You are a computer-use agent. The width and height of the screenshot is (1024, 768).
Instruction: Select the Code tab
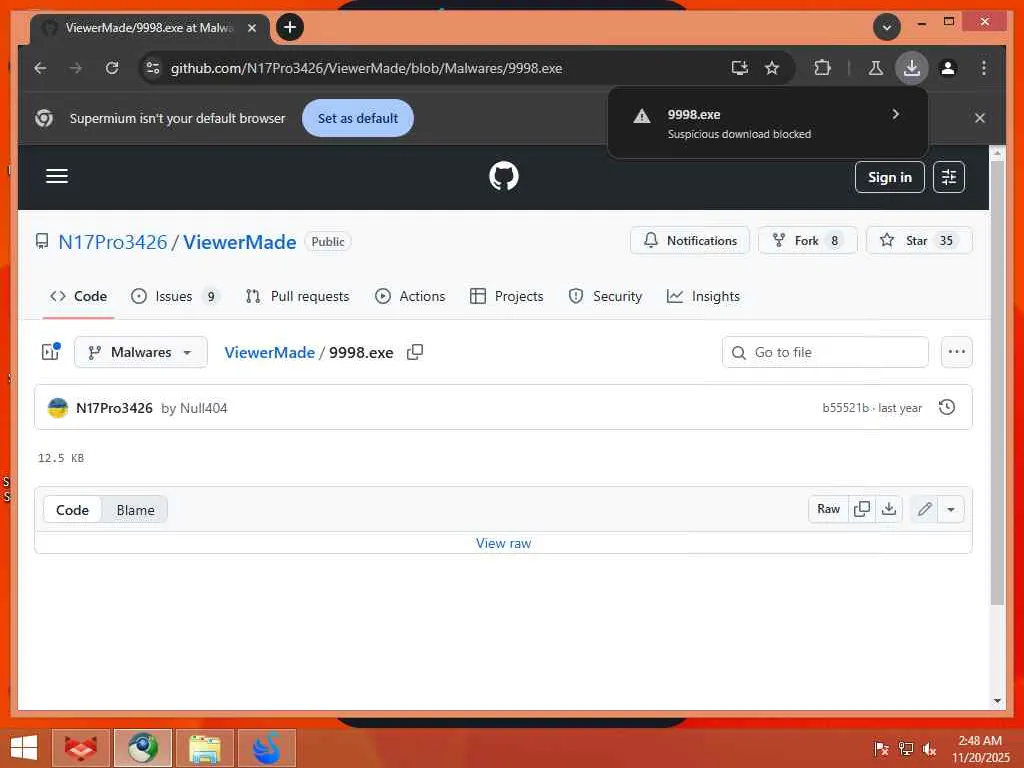[78, 296]
